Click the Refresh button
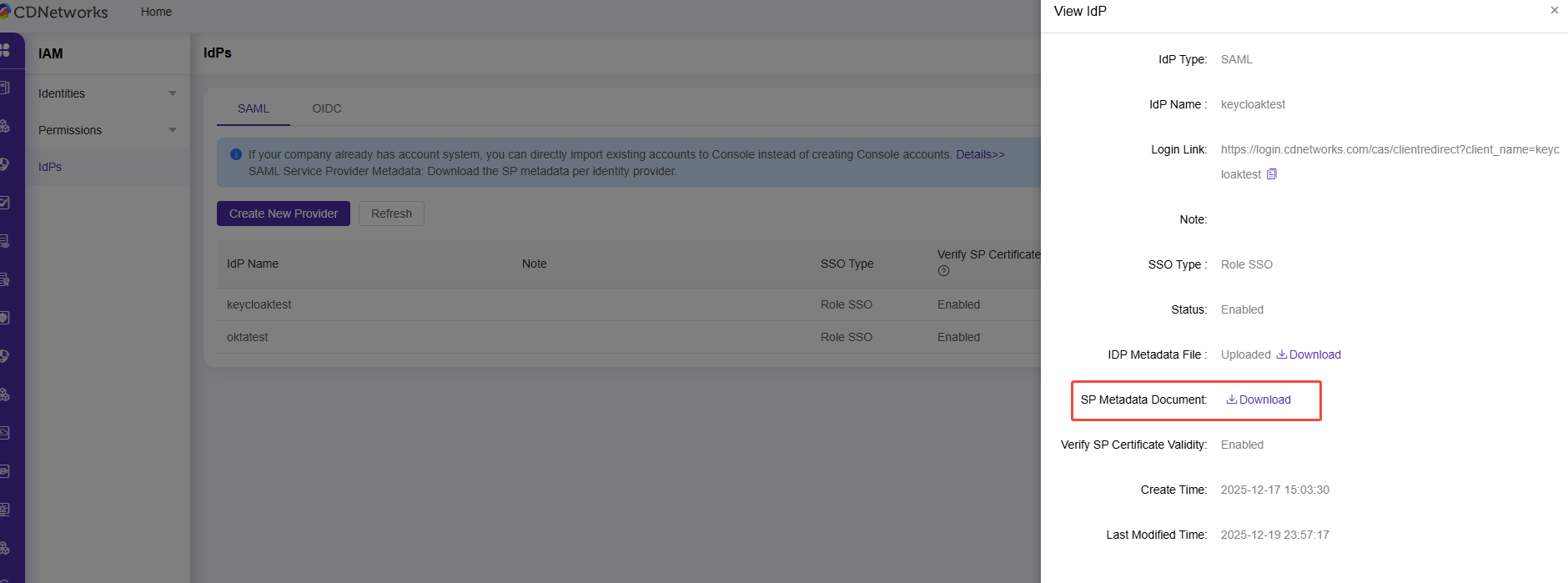This screenshot has height=583, width=1568. (x=391, y=214)
